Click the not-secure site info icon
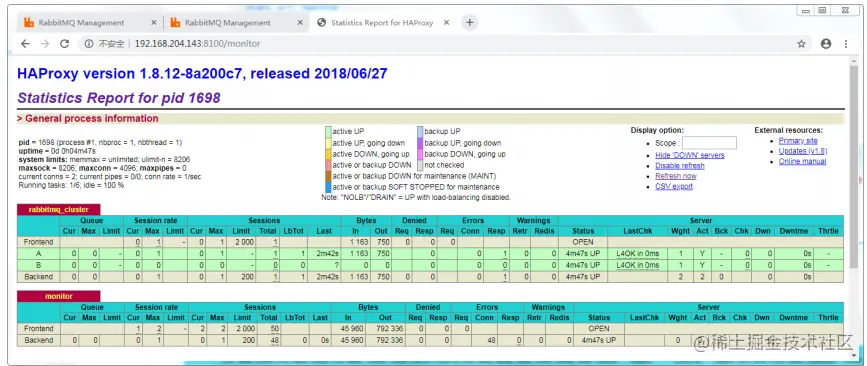This screenshot has width=867, height=366. (89, 44)
